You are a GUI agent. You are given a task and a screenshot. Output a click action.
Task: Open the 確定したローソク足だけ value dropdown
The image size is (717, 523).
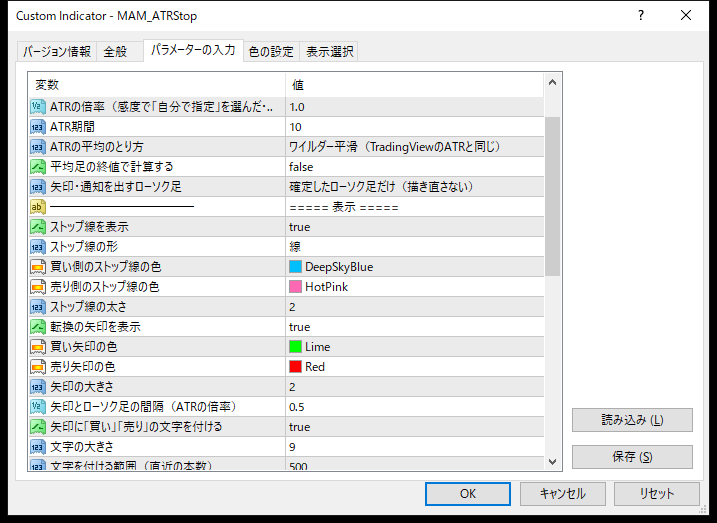pyautogui.click(x=415, y=187)
